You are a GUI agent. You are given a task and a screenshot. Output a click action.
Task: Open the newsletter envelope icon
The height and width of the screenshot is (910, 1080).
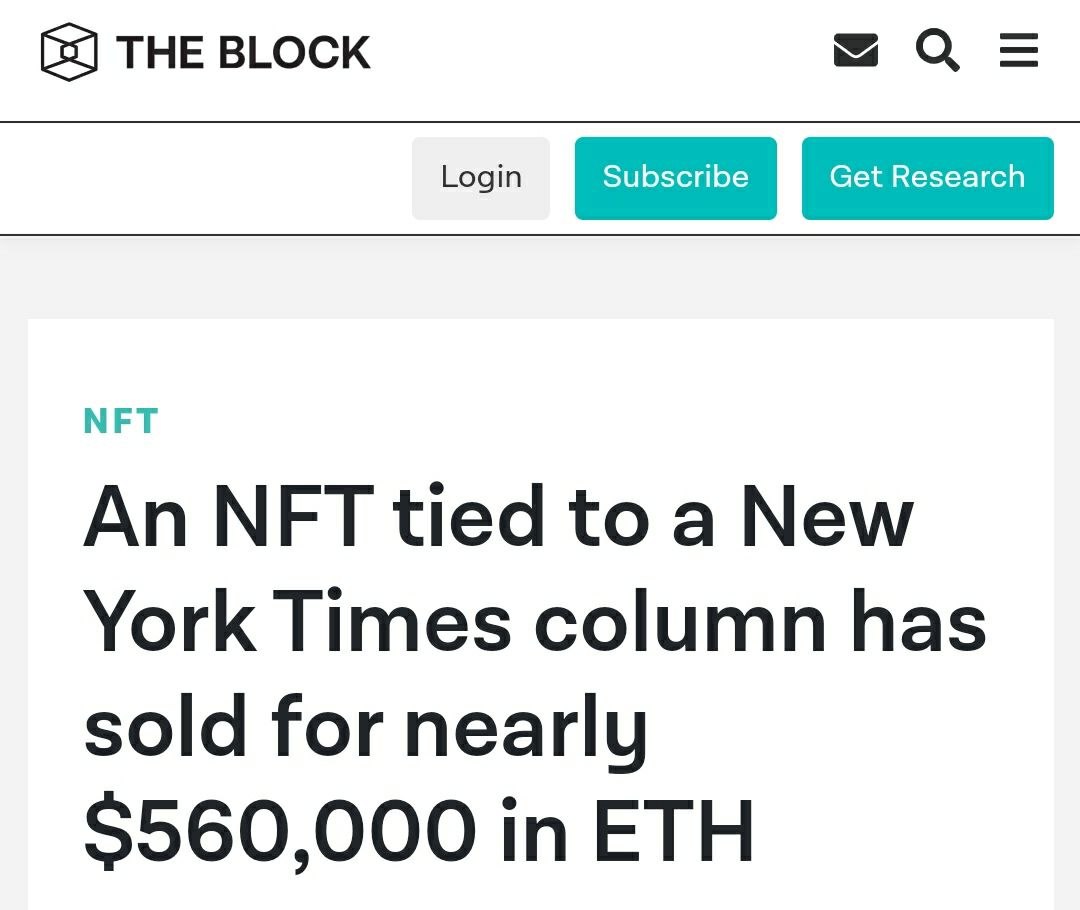[855, 50]
